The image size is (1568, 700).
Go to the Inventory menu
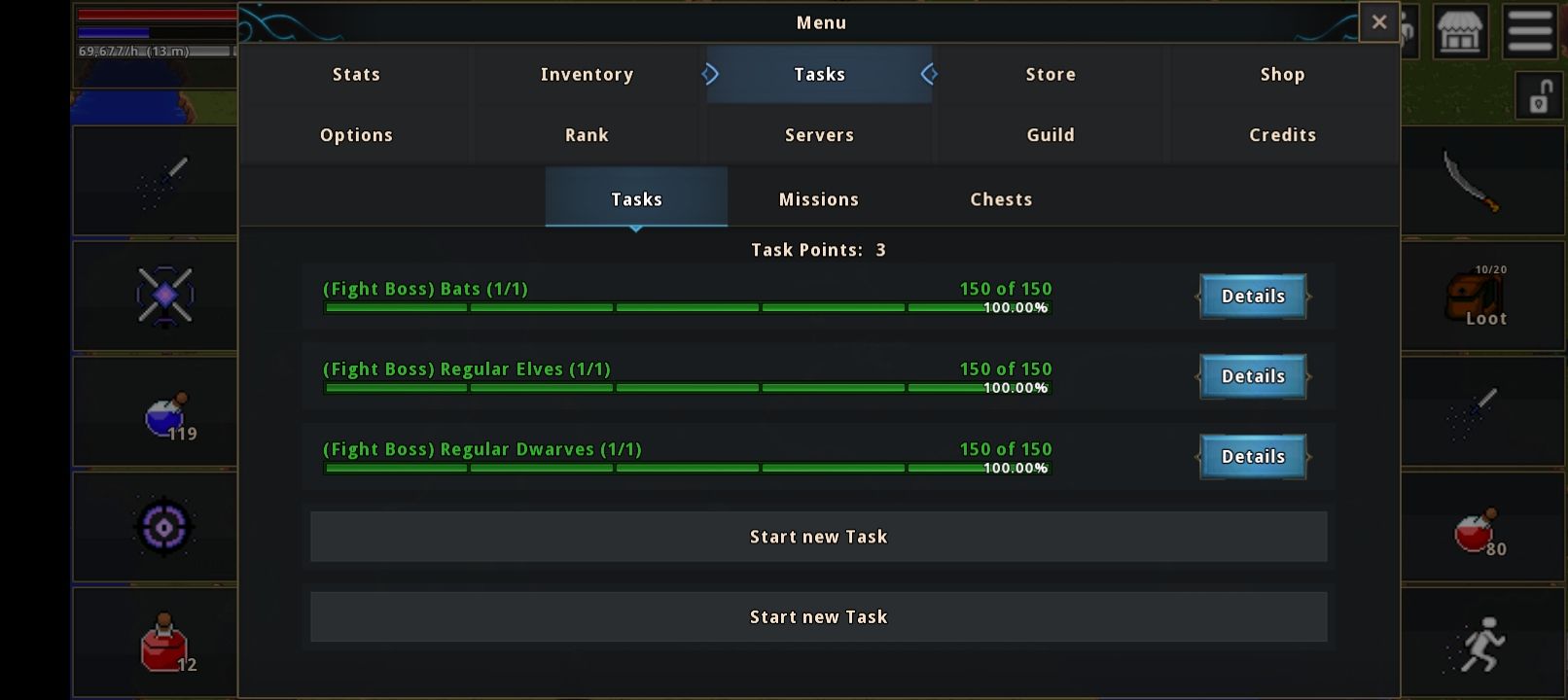pyautogui.click(x=587, y=74)
